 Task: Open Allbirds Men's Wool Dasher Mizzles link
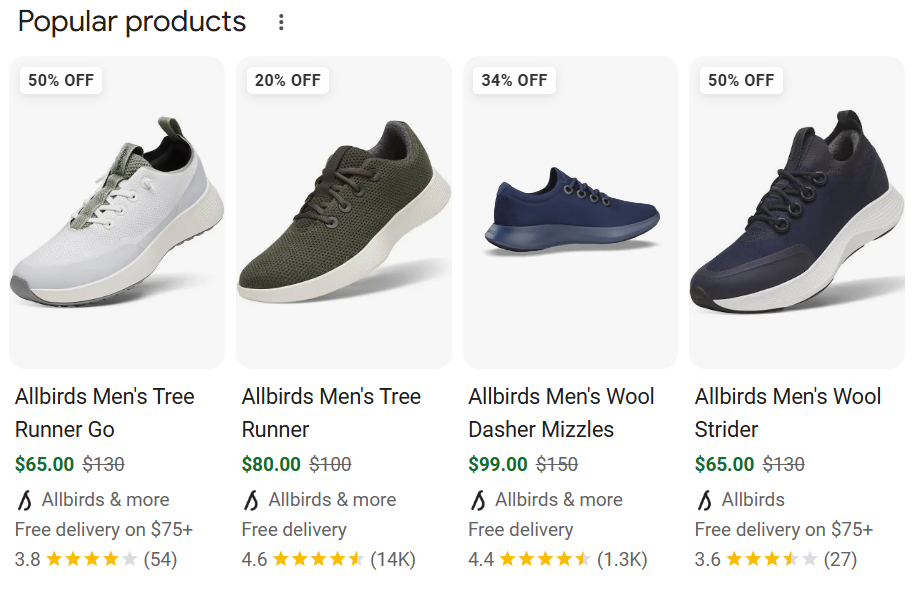[561, 412]
